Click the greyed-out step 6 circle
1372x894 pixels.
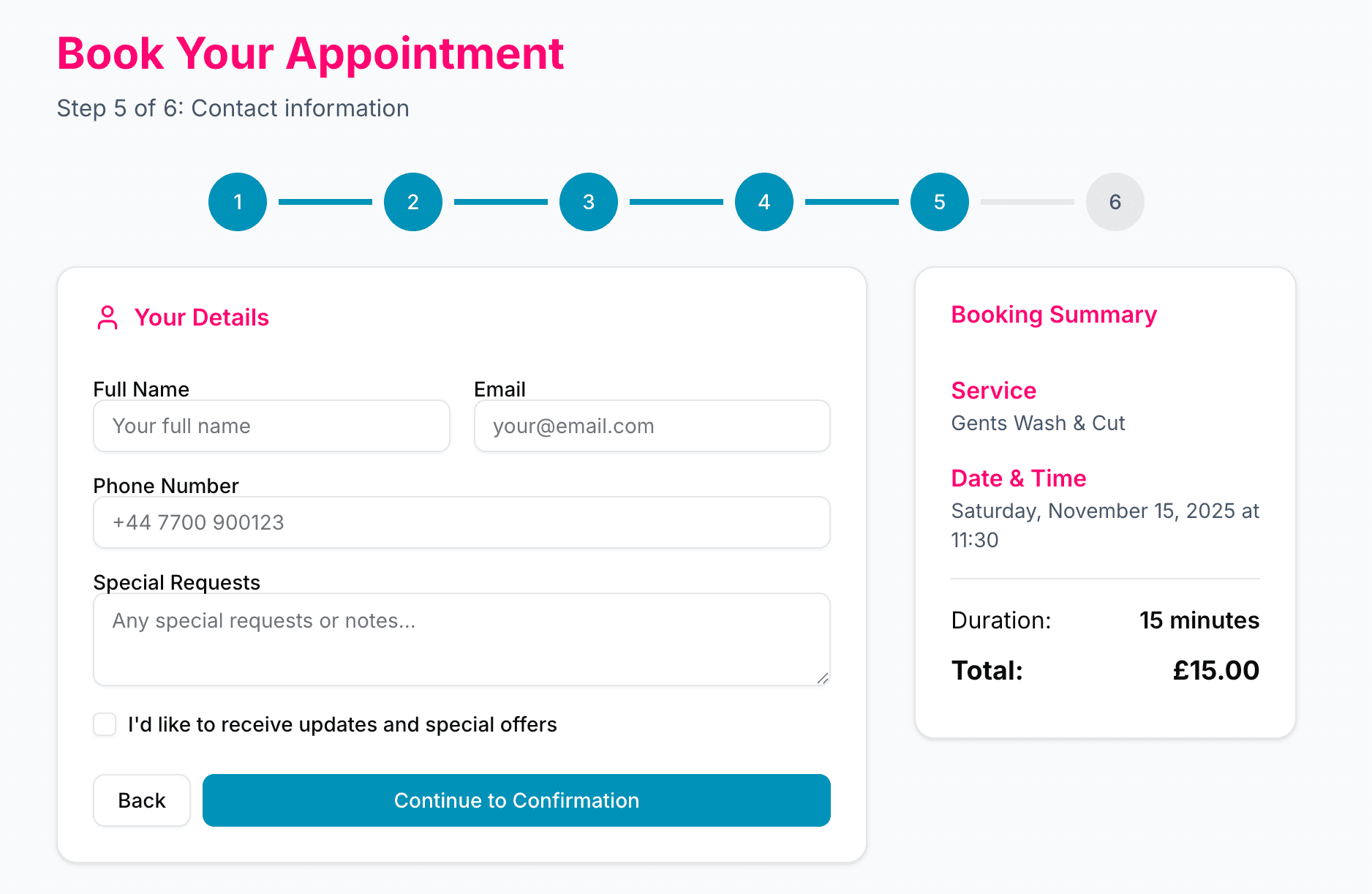click(x=1115, y=202)
